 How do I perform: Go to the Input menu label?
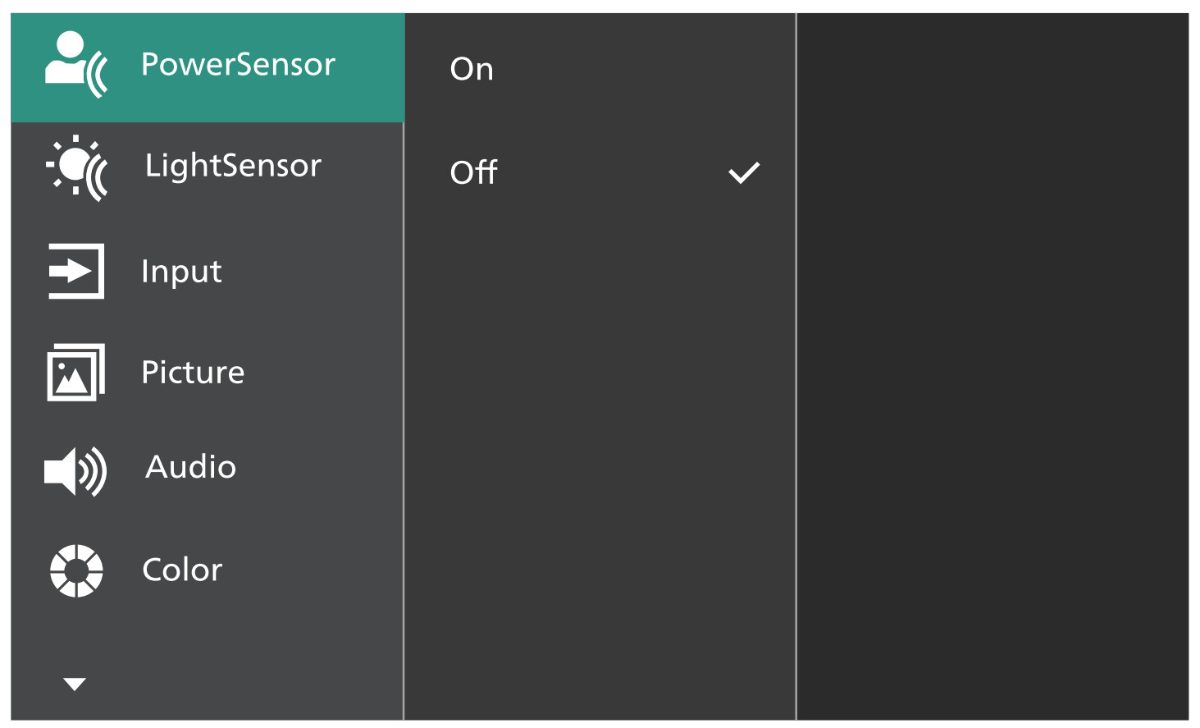(181, 271)
